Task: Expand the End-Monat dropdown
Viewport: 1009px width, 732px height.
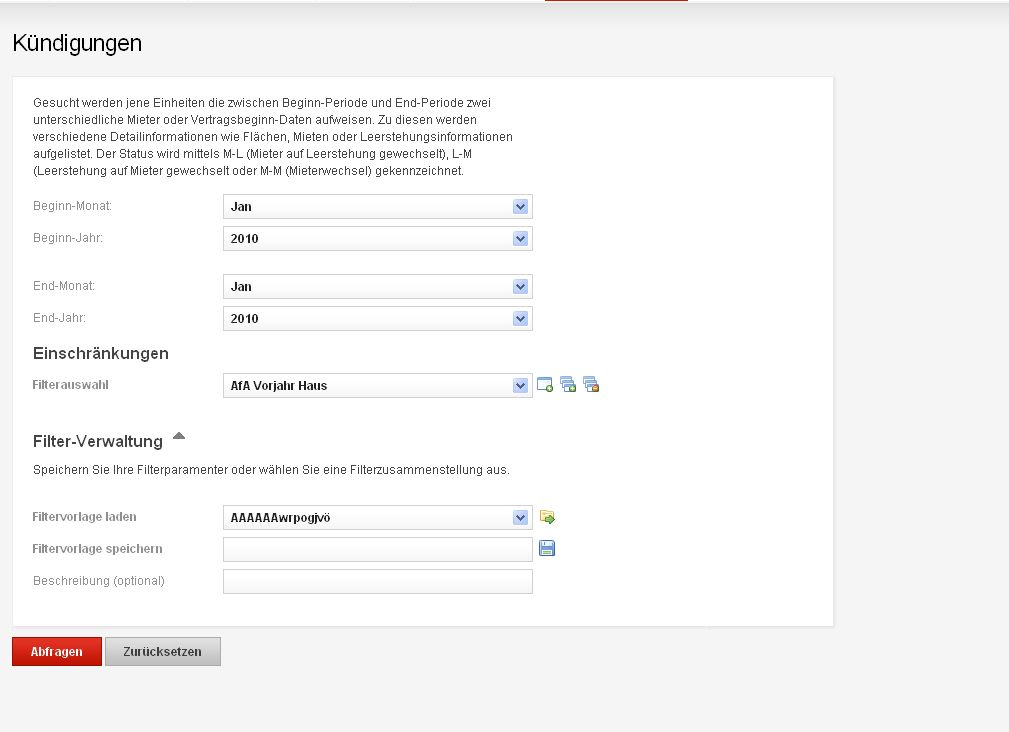Action: pyautogui.click(x=377, y=286)
